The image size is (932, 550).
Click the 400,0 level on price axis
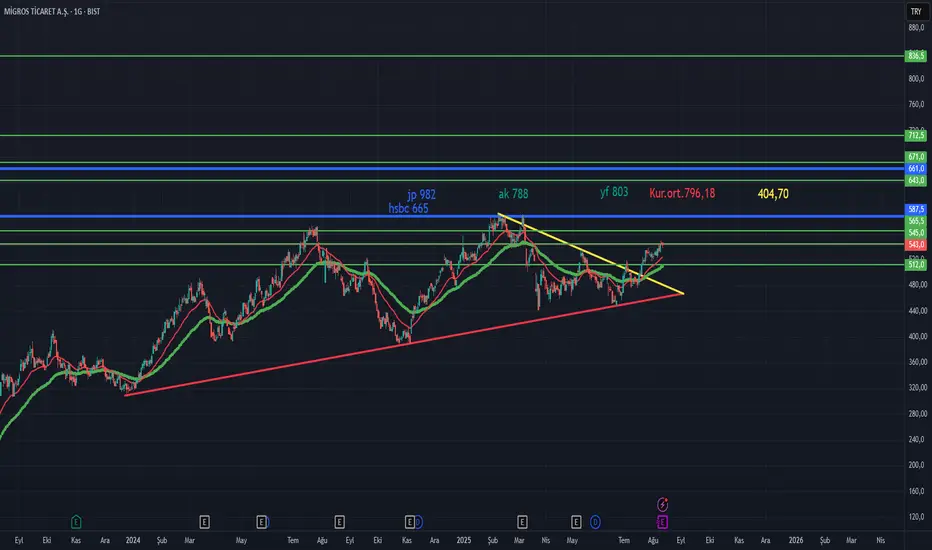tap(916, 336)
